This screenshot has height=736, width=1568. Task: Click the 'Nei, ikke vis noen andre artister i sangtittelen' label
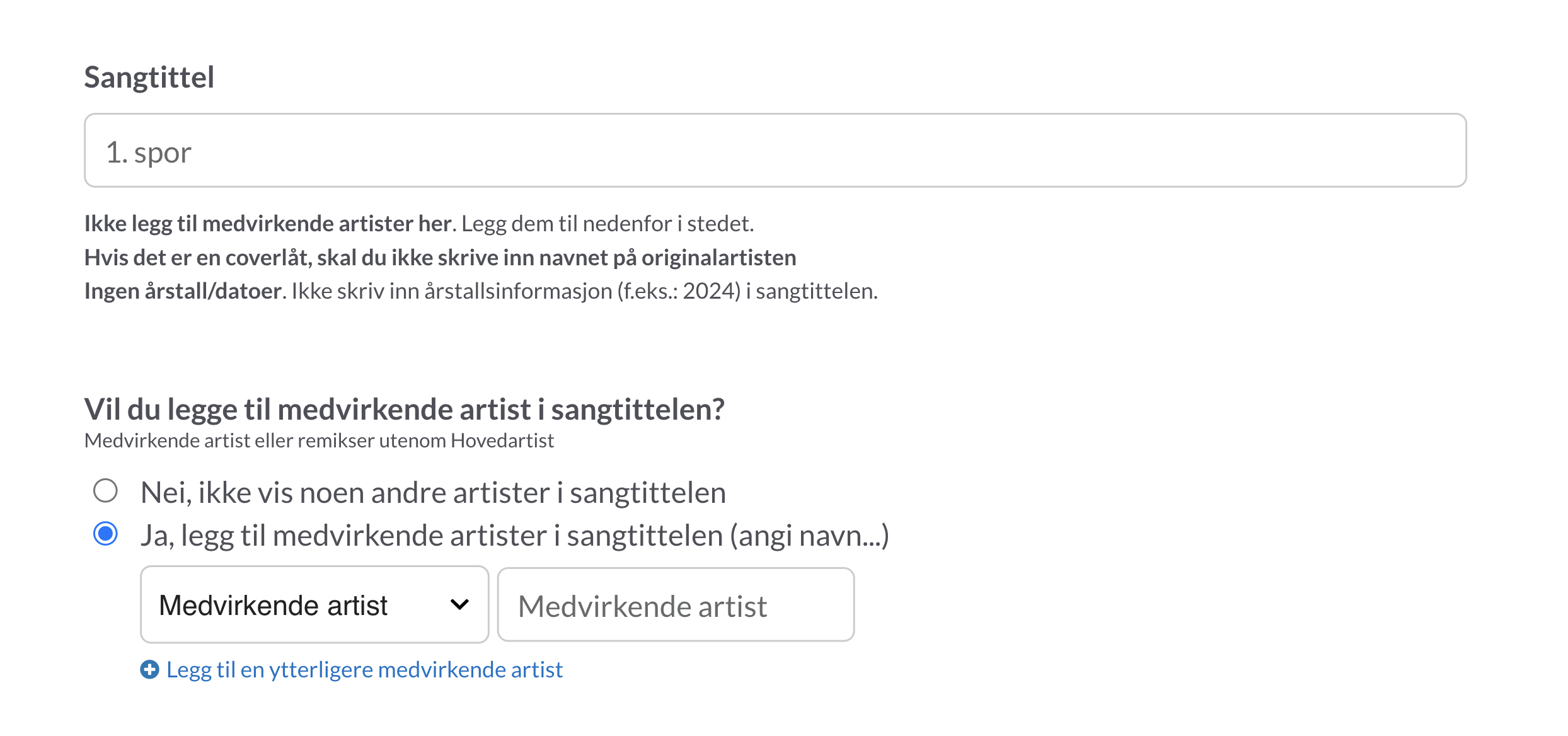[433, 492]
